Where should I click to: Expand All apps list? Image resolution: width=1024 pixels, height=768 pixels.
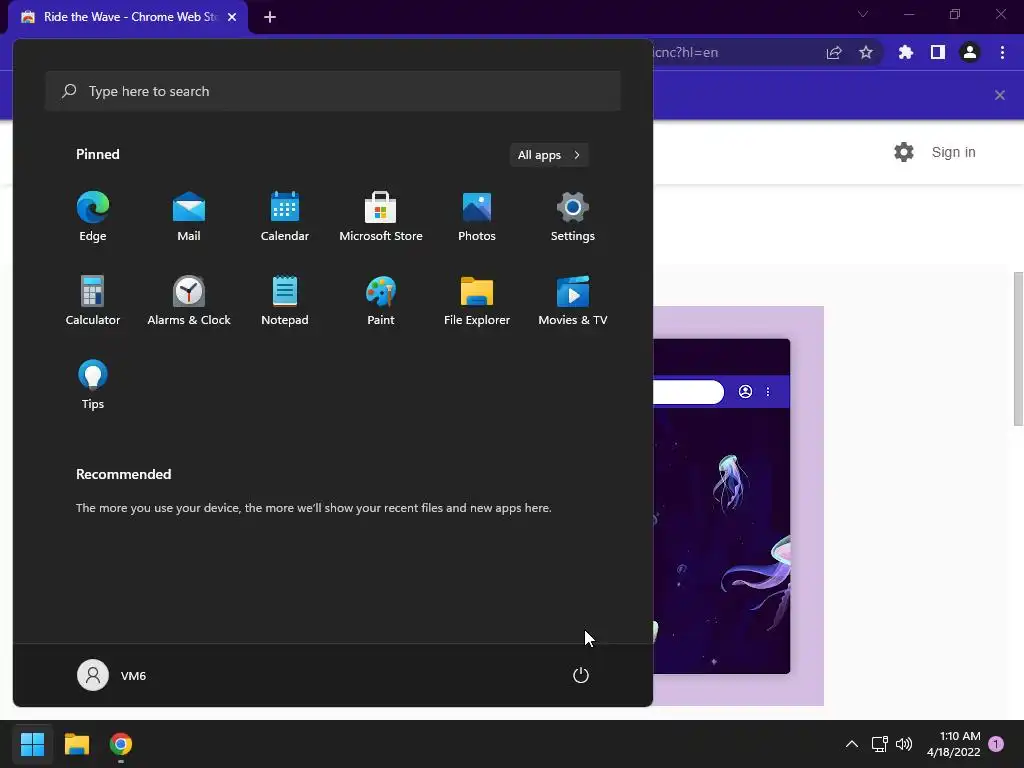point(549,155)
